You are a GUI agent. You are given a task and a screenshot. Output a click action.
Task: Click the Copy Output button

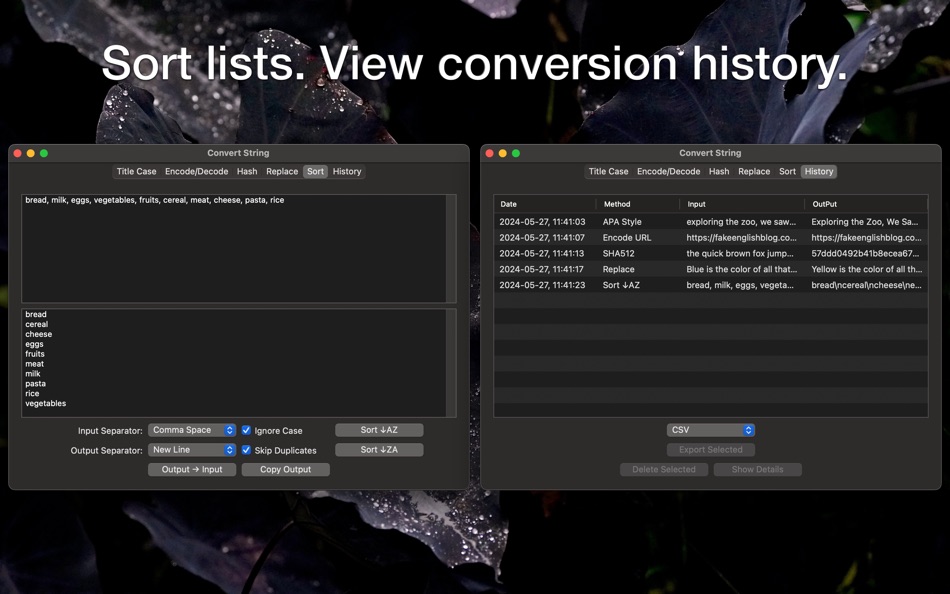click(285, 470)
